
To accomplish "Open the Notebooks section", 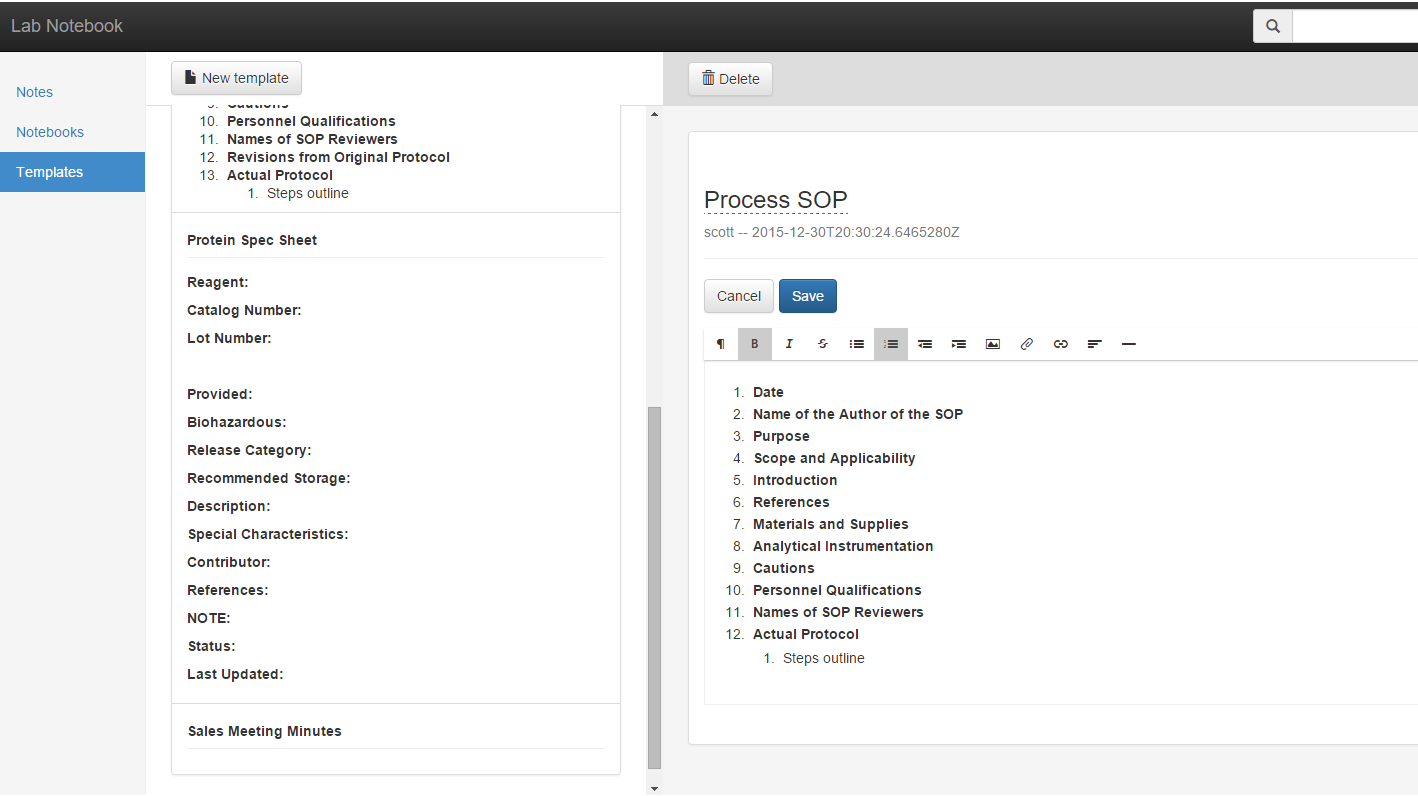I will click(50, 131).
